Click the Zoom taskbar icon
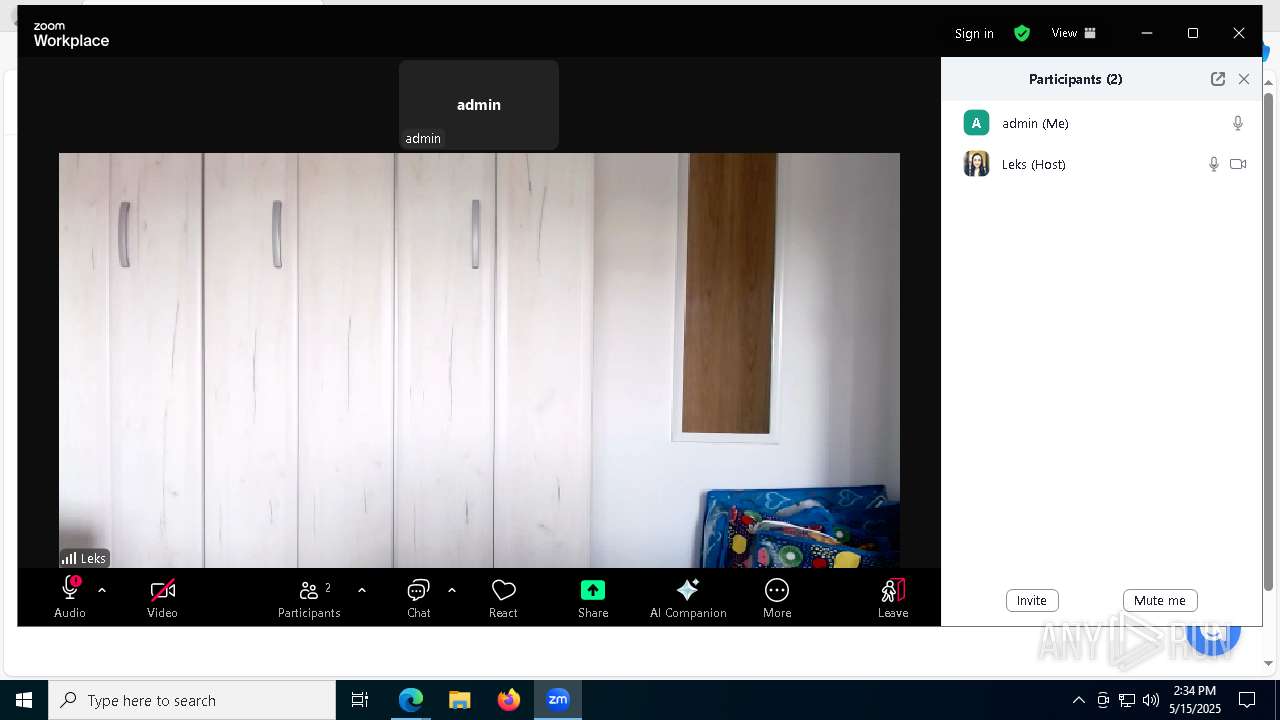 (558, 700)
